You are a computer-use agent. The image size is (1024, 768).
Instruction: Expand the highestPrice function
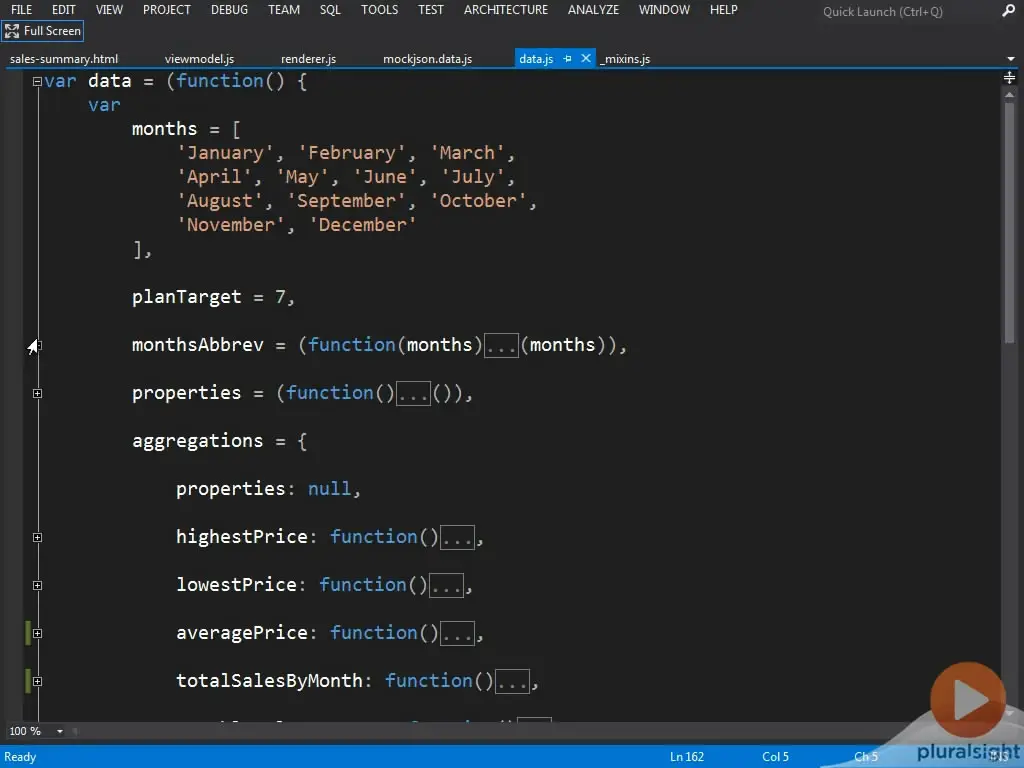[x=37, y=537]
